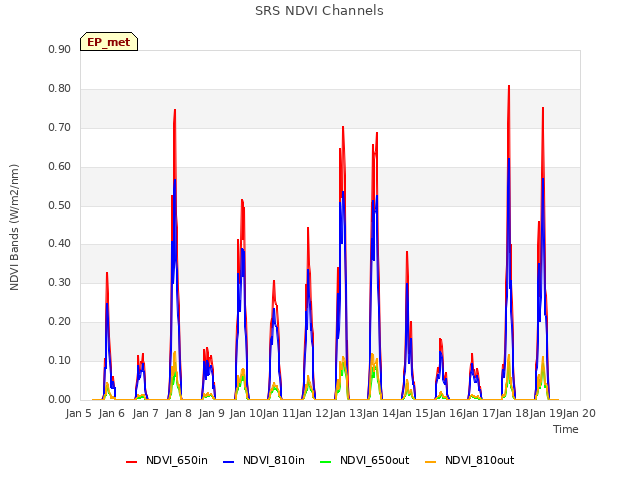640x480 pixels.
Task: Select the chart title SRS NDVI Channels
Action: (319, 11)
